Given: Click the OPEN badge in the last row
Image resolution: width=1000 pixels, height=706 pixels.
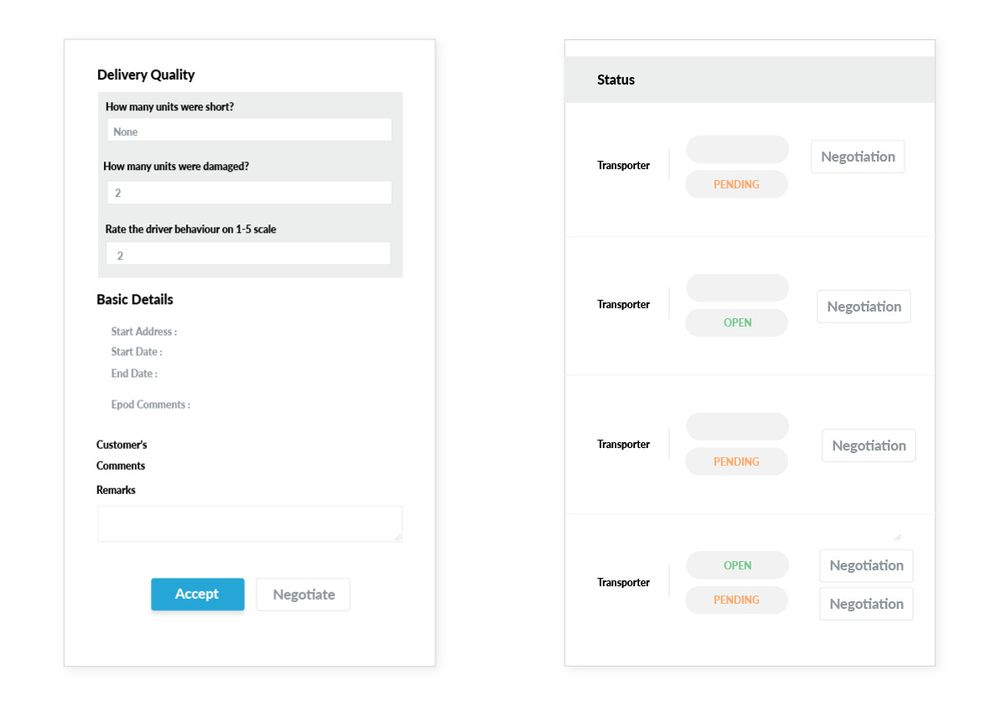Looking at the screenshot, I should click(x=737, y=565).
